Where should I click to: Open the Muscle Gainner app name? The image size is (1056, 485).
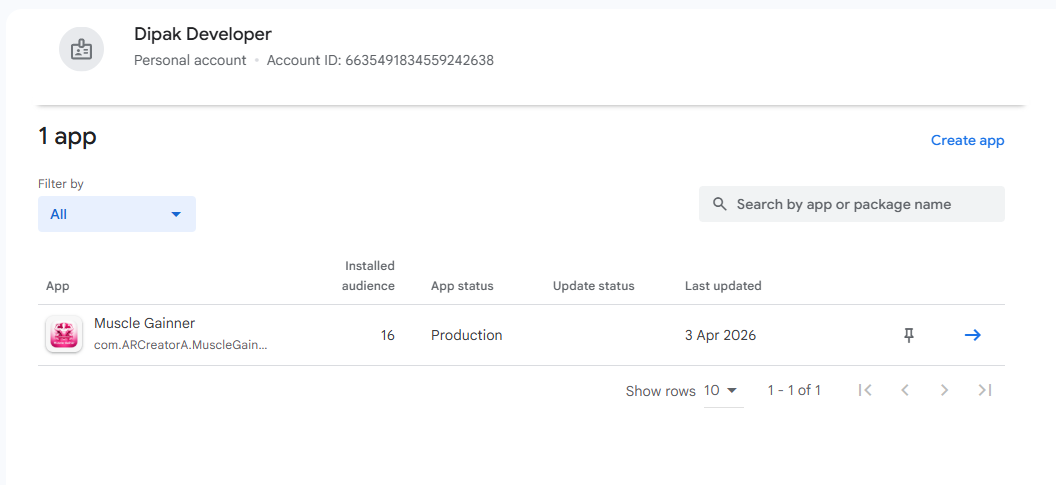[x=144, y=323]
